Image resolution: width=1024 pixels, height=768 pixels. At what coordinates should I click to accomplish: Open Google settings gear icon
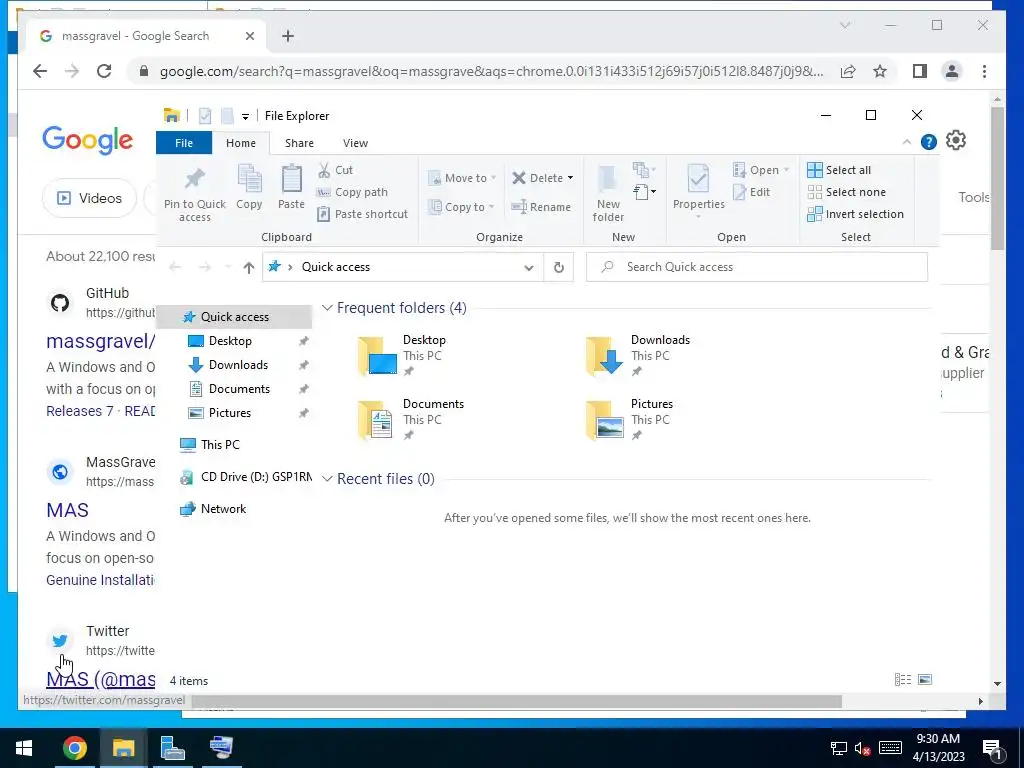(955, 140)
